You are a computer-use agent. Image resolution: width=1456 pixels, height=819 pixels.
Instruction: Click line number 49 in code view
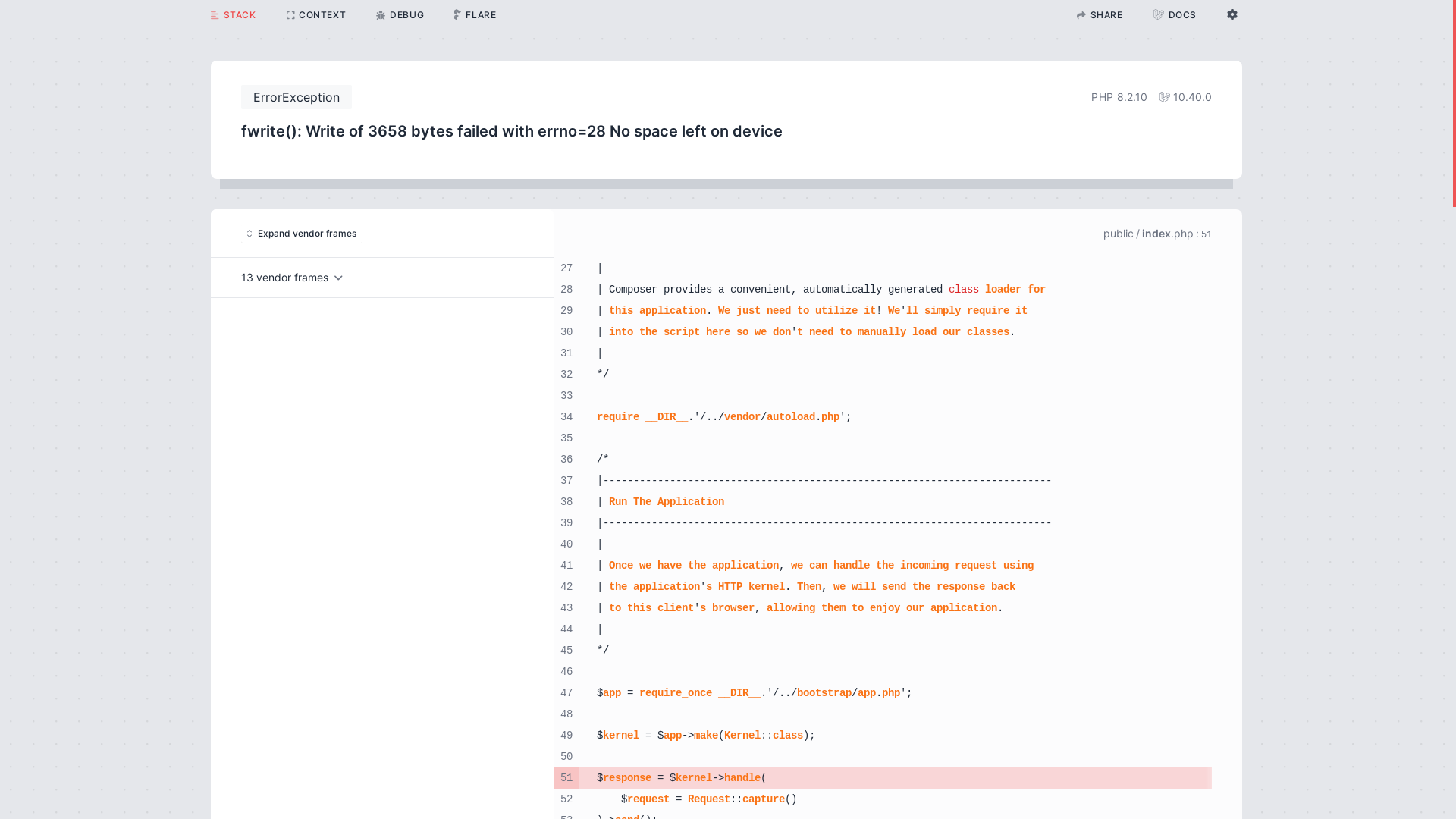coord(566,736)
